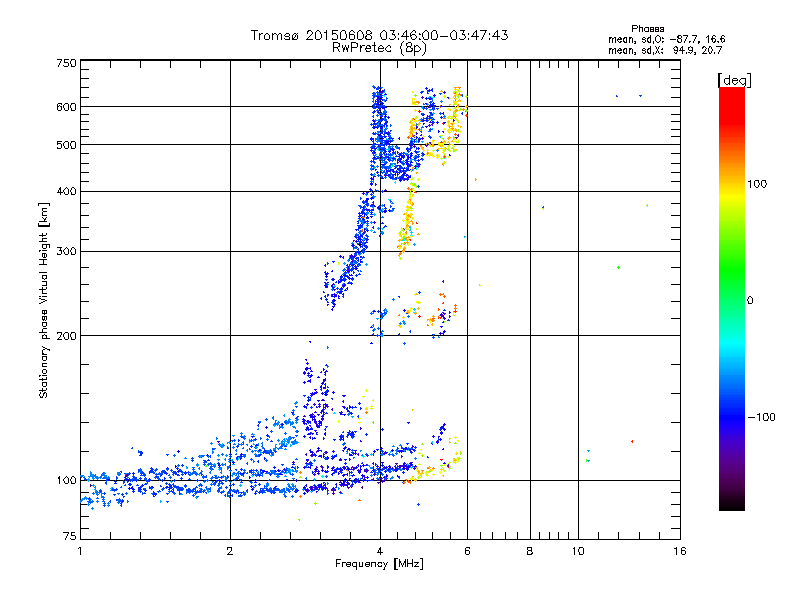Click the x-axis tick label '2'
The image size is (800, 600).
pos(230,551)
